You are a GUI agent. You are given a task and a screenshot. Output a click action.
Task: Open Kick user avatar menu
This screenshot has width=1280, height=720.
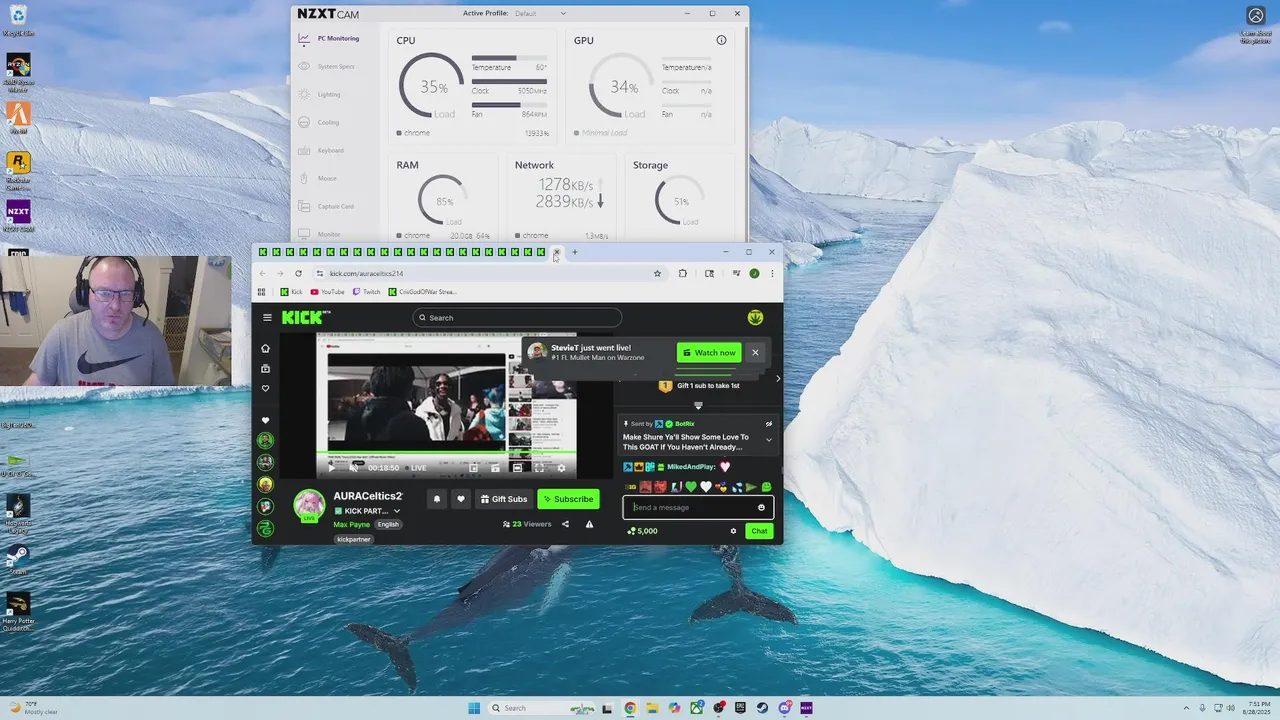point(755,317)
